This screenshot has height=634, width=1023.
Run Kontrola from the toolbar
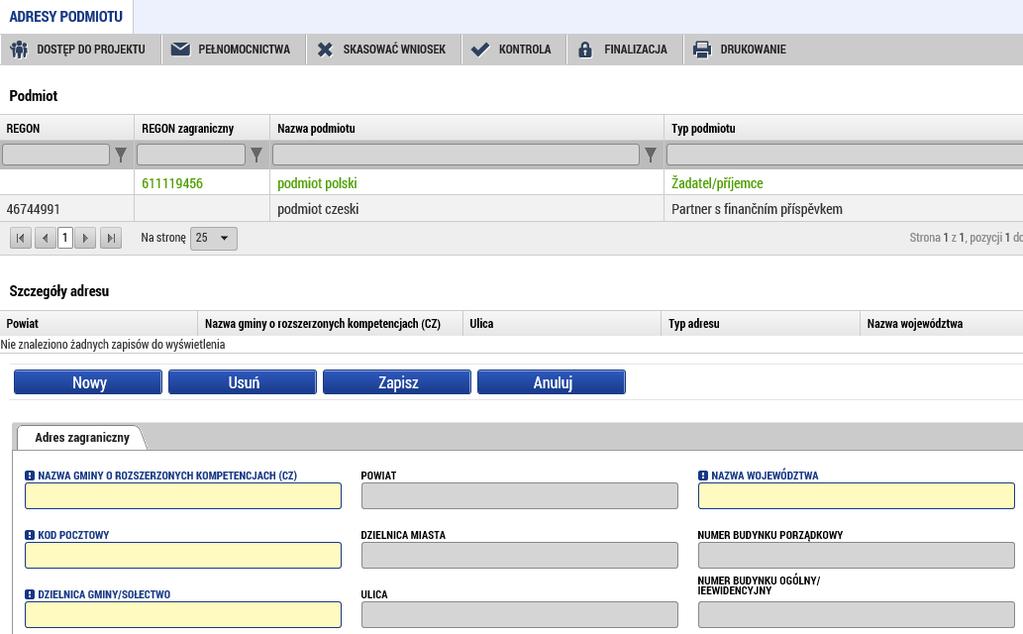(x=513, y=50)
